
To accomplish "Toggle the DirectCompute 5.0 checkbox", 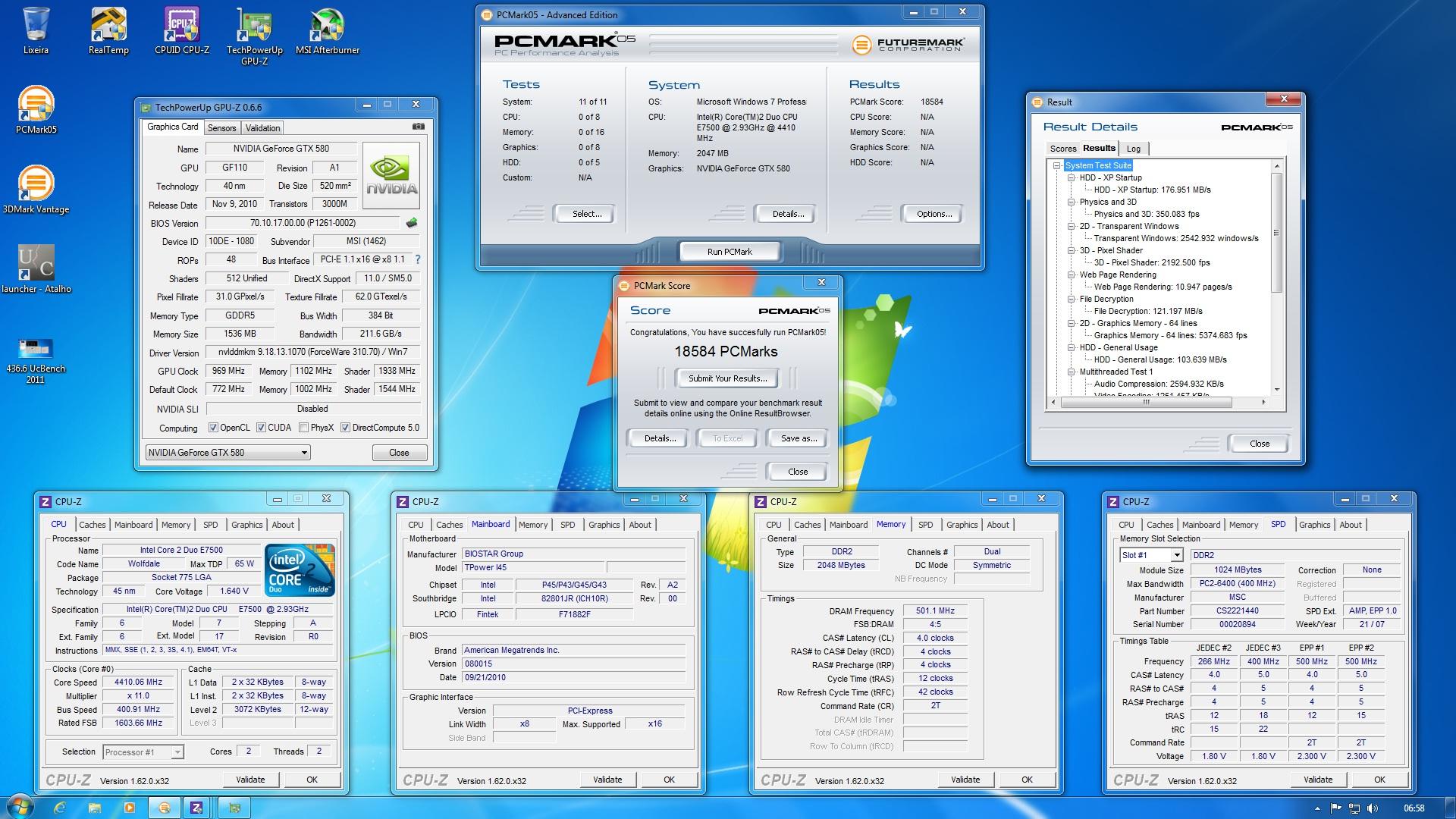I will click(x=345, y=428).
